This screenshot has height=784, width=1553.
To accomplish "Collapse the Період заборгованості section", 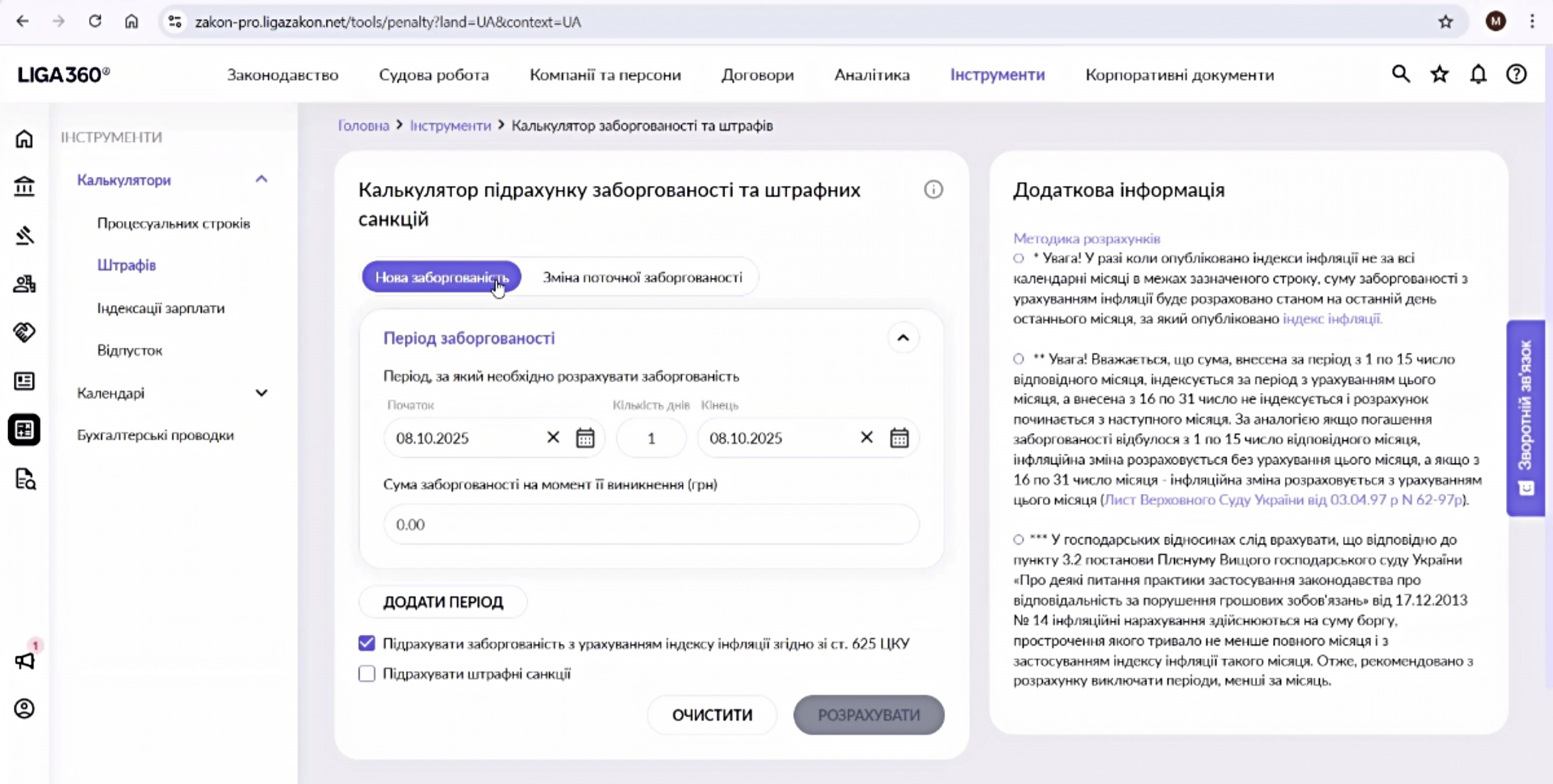I will 902,337.
